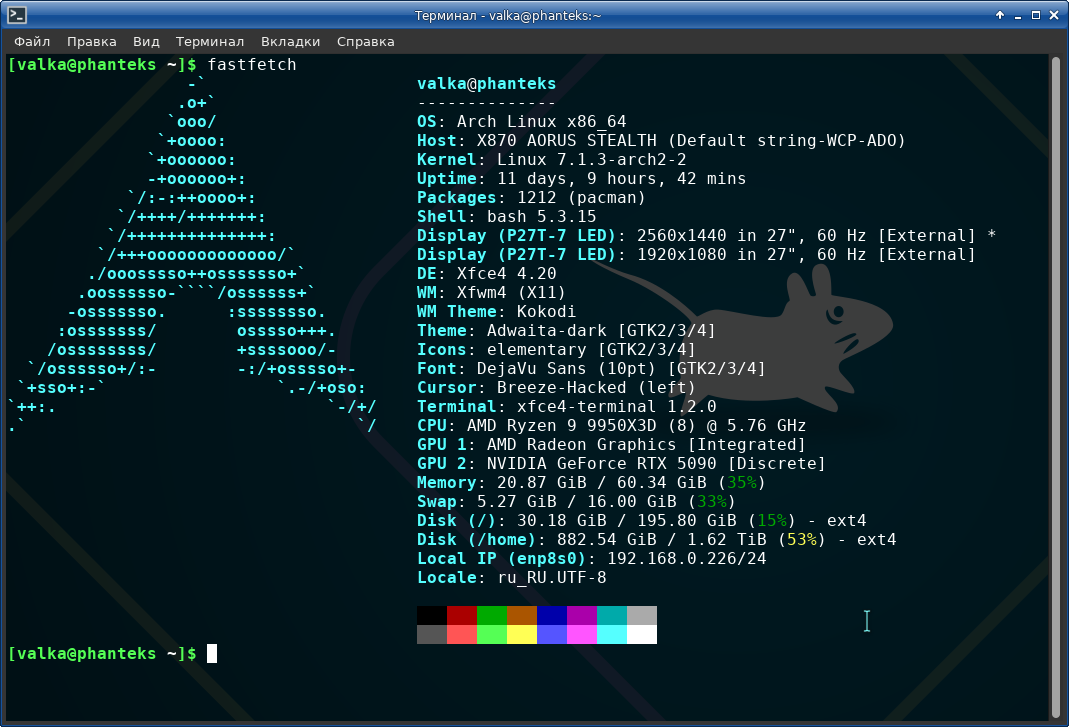Click the 'Disk (/home)' 53% usage line
Viewport: 1069px width, 727px height.
pos(657,540)
